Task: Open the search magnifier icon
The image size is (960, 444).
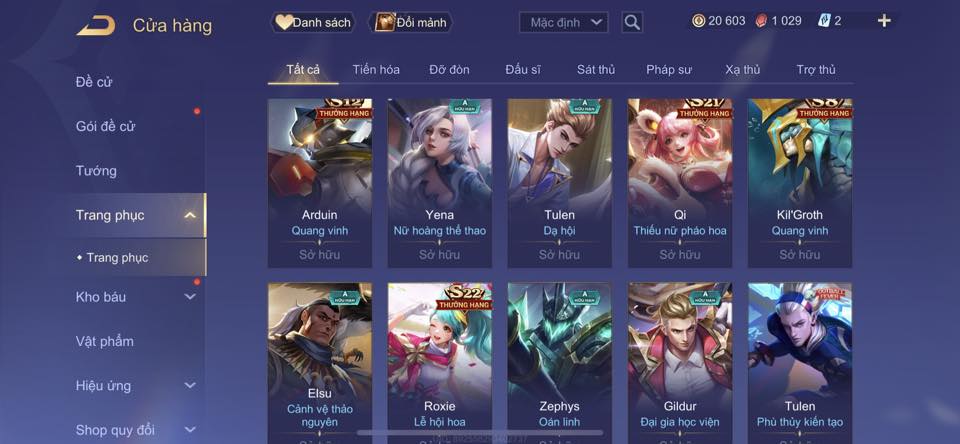Action: [x=632, y=23]
